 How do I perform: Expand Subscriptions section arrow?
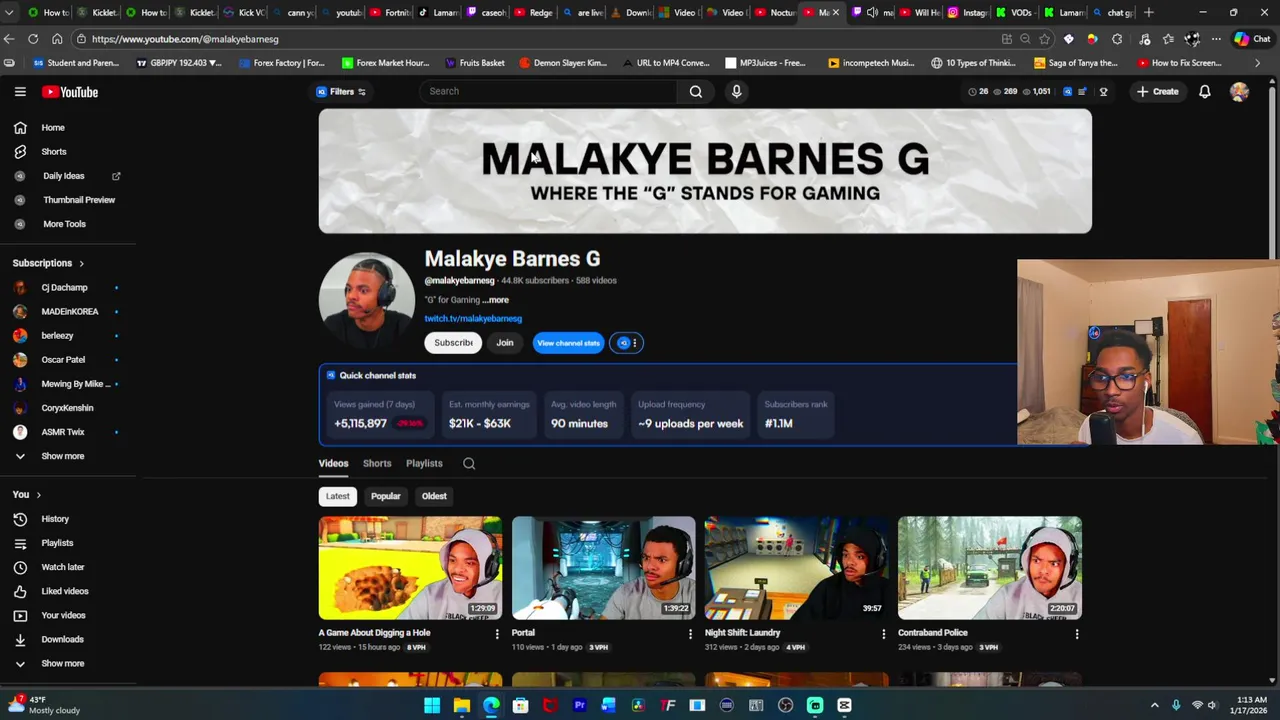(x=81, y=263)
